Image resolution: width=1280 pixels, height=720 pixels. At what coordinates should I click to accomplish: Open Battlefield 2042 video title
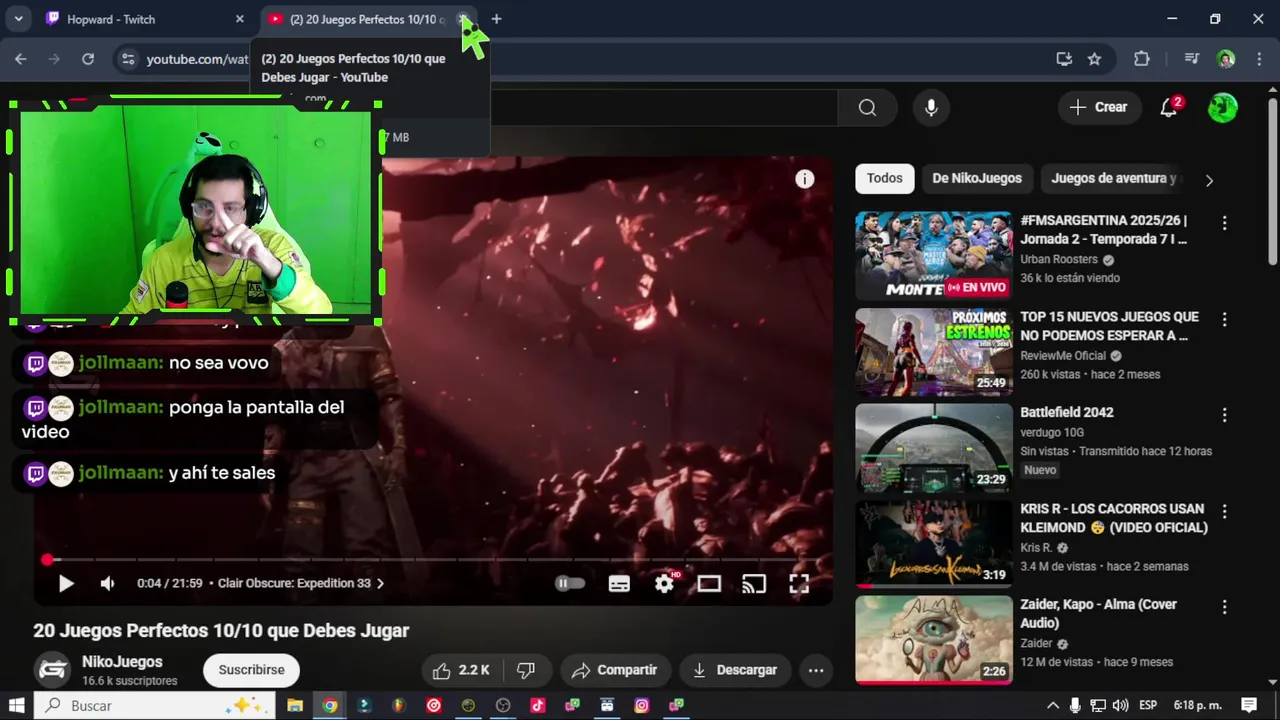point(1066,412)
